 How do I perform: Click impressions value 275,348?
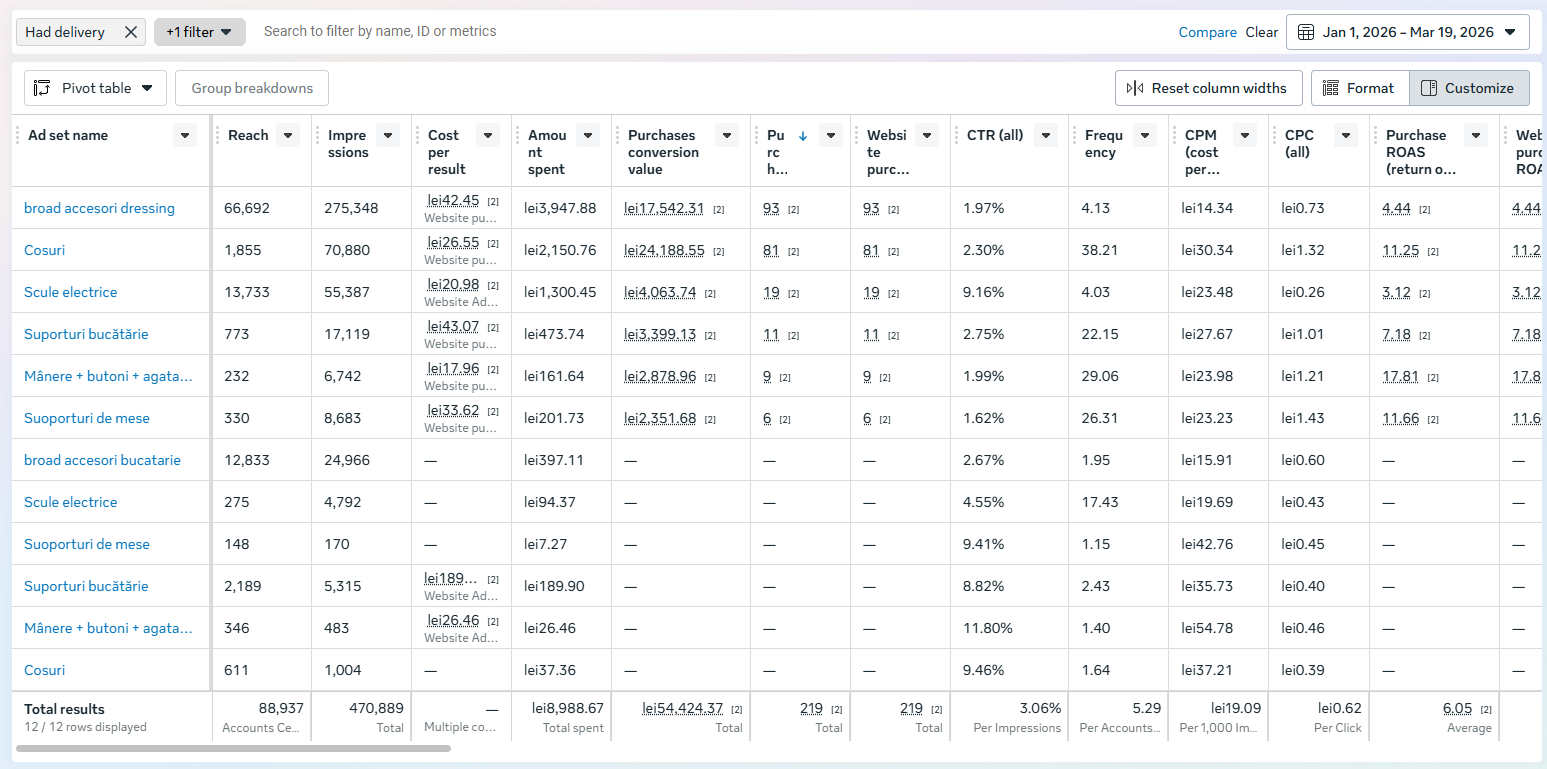[x=351, y=208]
